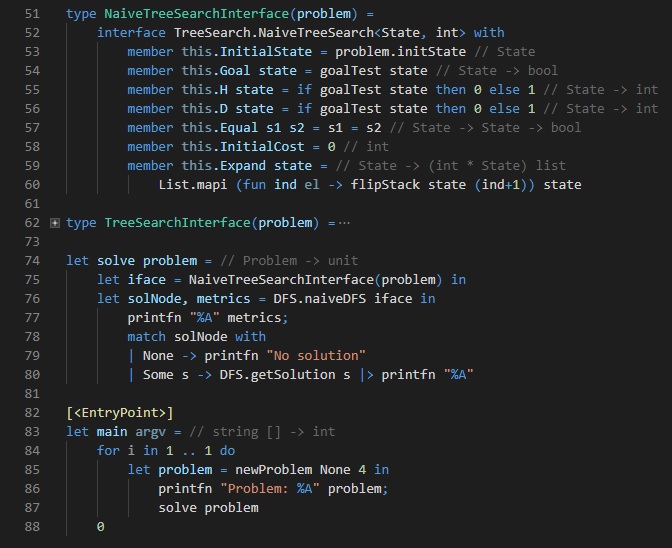Click line number 51 in the gutter
Screen dimensions: 672x548
click(x=31, y=15)
